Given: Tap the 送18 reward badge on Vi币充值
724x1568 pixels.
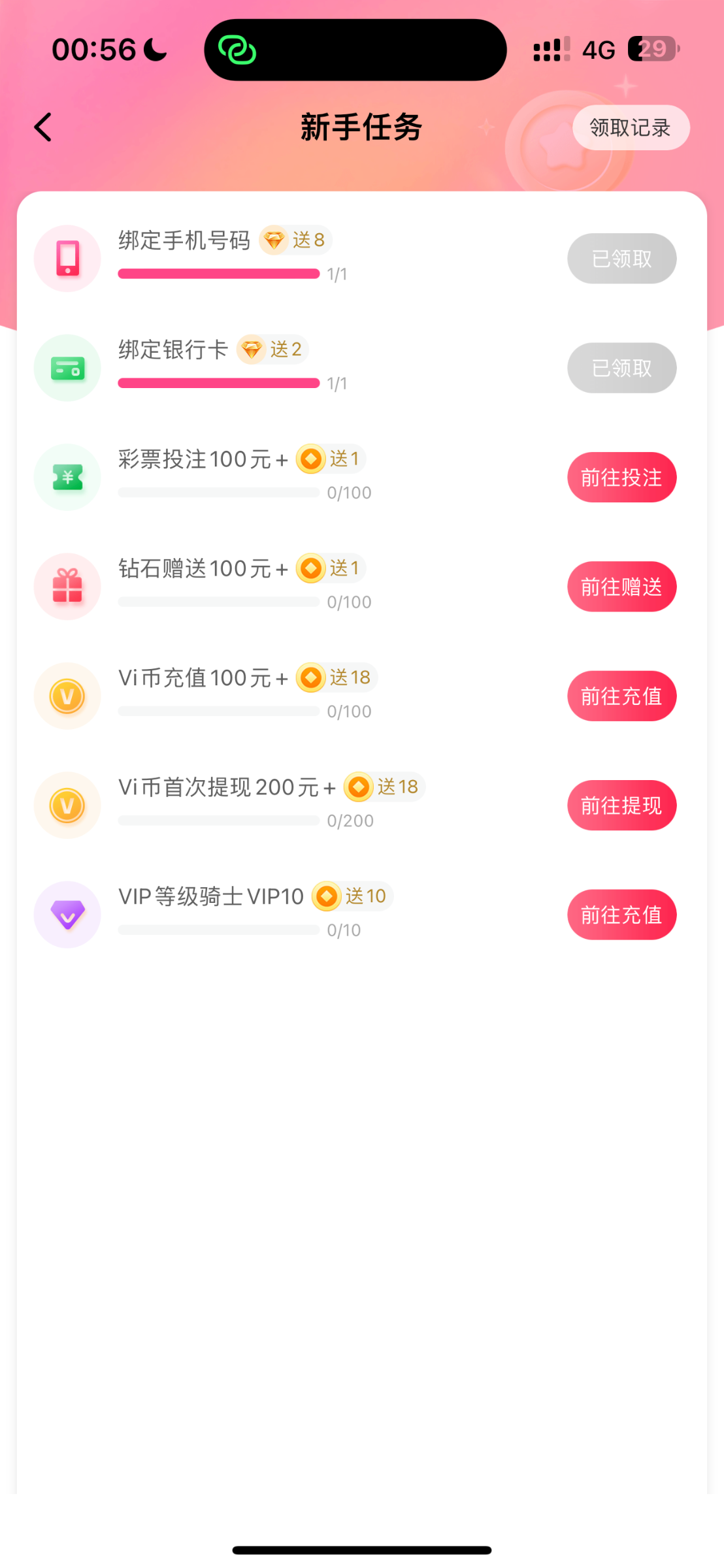Looking at the screenshot, I should click(x=337, y=678).
